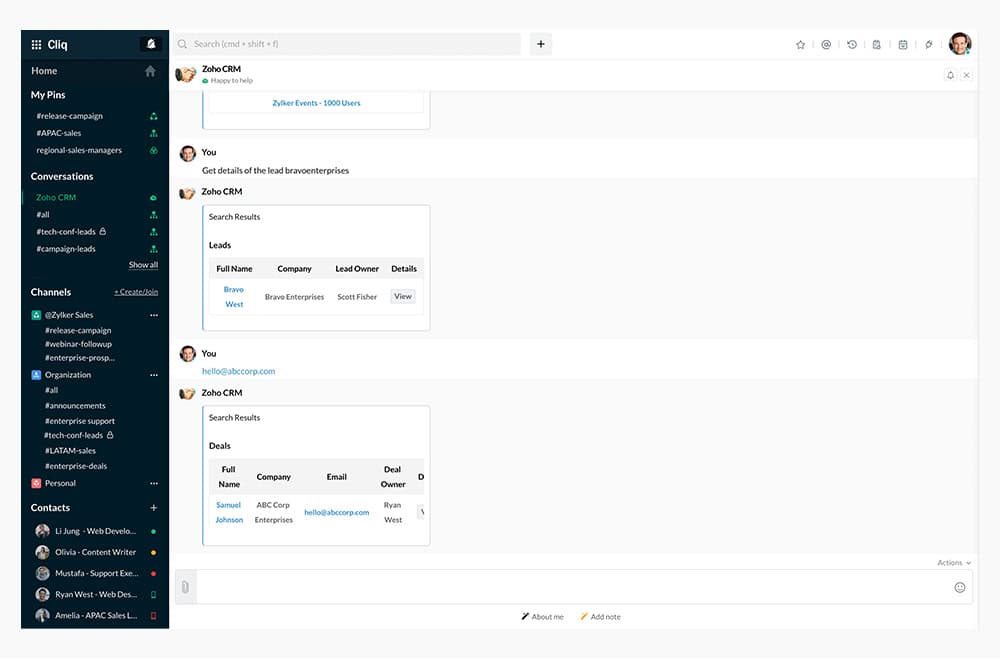Viewport: 1000px width, 658px height.
Task: Click Conversations section heading
Action: [x=62, y=177]
